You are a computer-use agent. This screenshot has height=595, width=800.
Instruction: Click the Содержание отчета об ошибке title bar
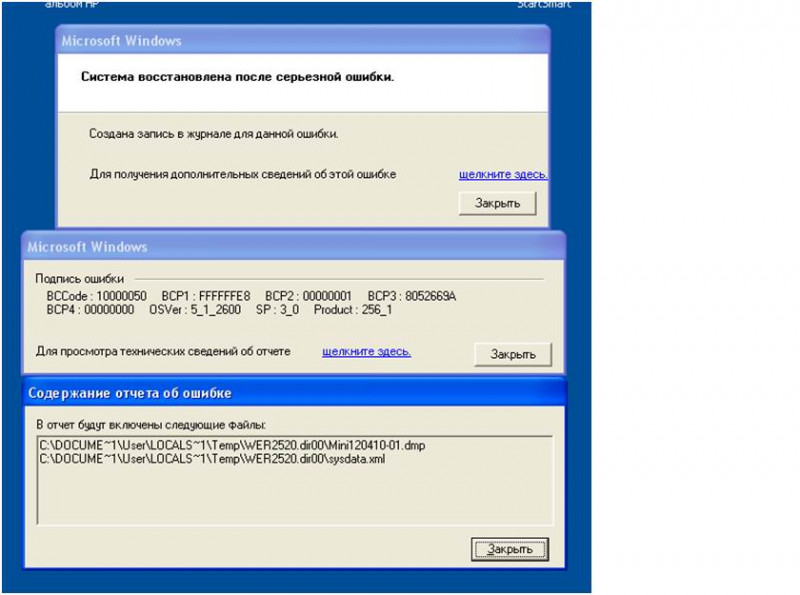[x=295, y=392]
